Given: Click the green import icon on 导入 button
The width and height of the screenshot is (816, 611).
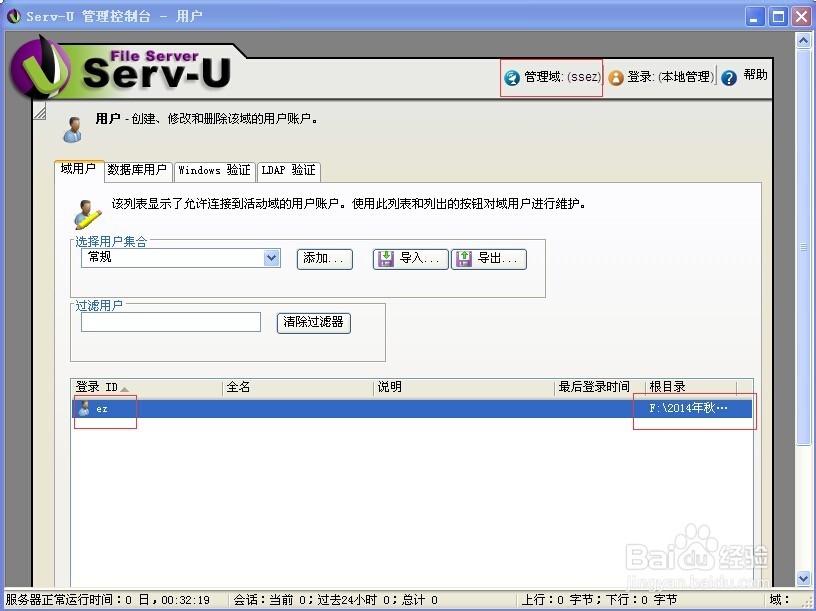Looking at the screenshot, I should click(385, 259).
